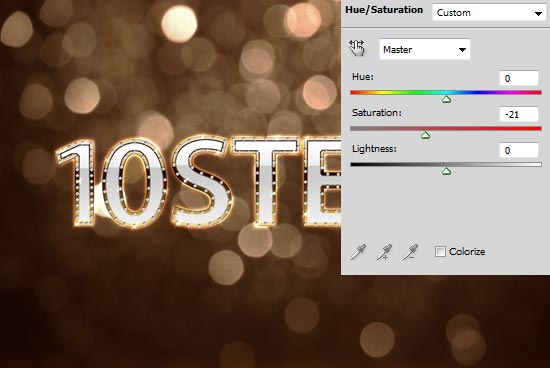The image size is (550, 368).
Task: Focus the Hue value field
Action: point(519,78)
